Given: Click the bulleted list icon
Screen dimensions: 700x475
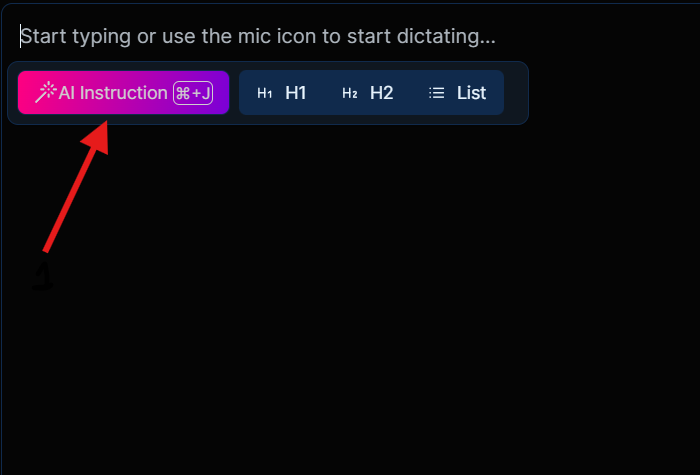Looking at the screenshot, I should click(437, 93).
